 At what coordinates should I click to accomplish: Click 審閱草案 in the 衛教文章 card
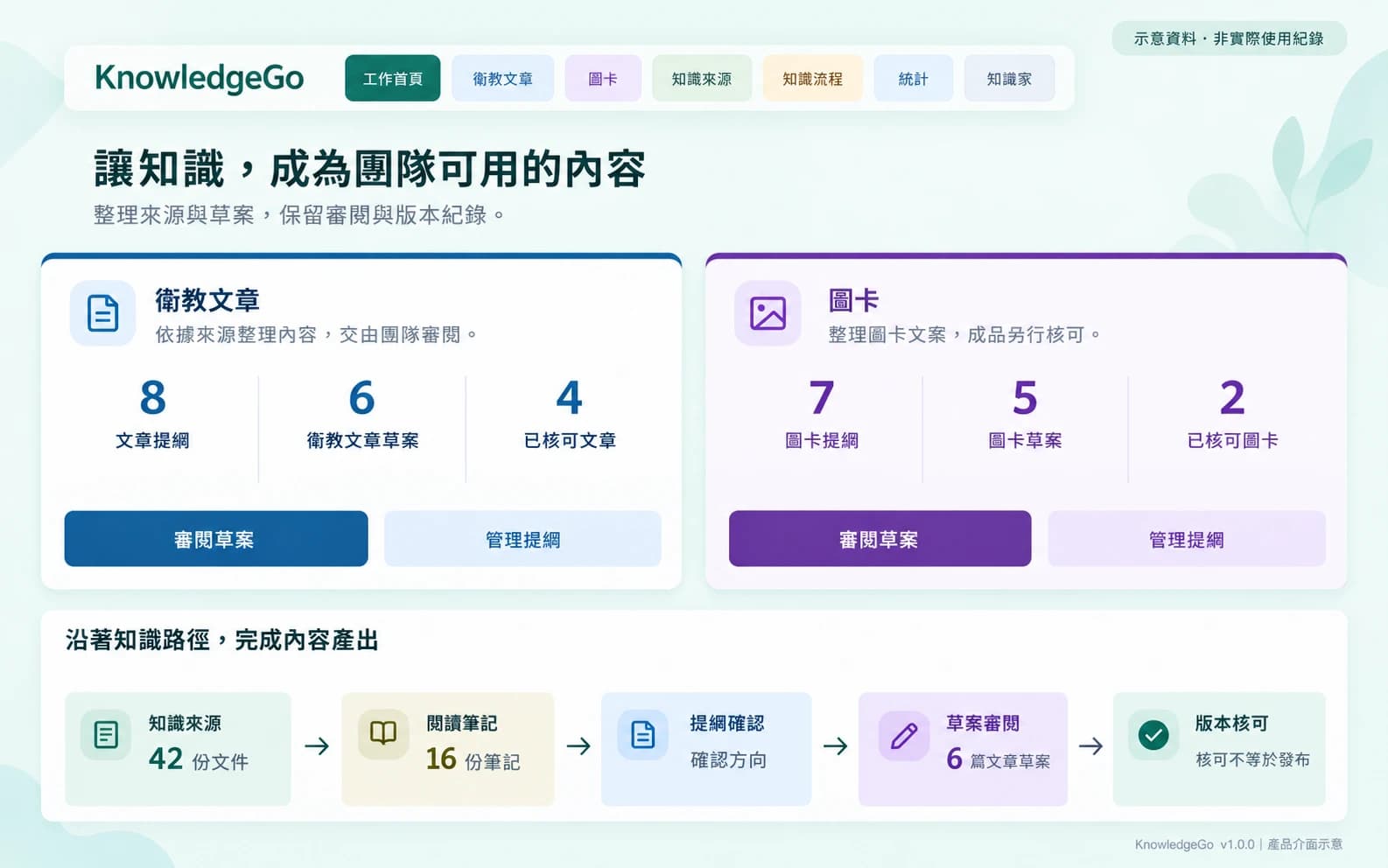pyautogui.click(x=216, y=539)
